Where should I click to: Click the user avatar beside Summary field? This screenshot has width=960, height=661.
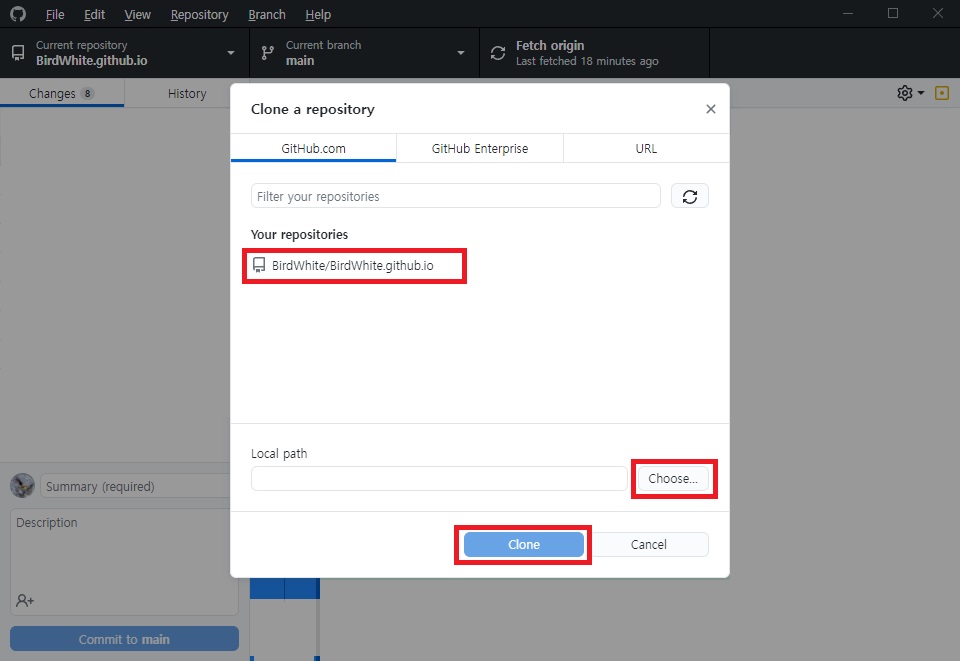pos(22,486)
